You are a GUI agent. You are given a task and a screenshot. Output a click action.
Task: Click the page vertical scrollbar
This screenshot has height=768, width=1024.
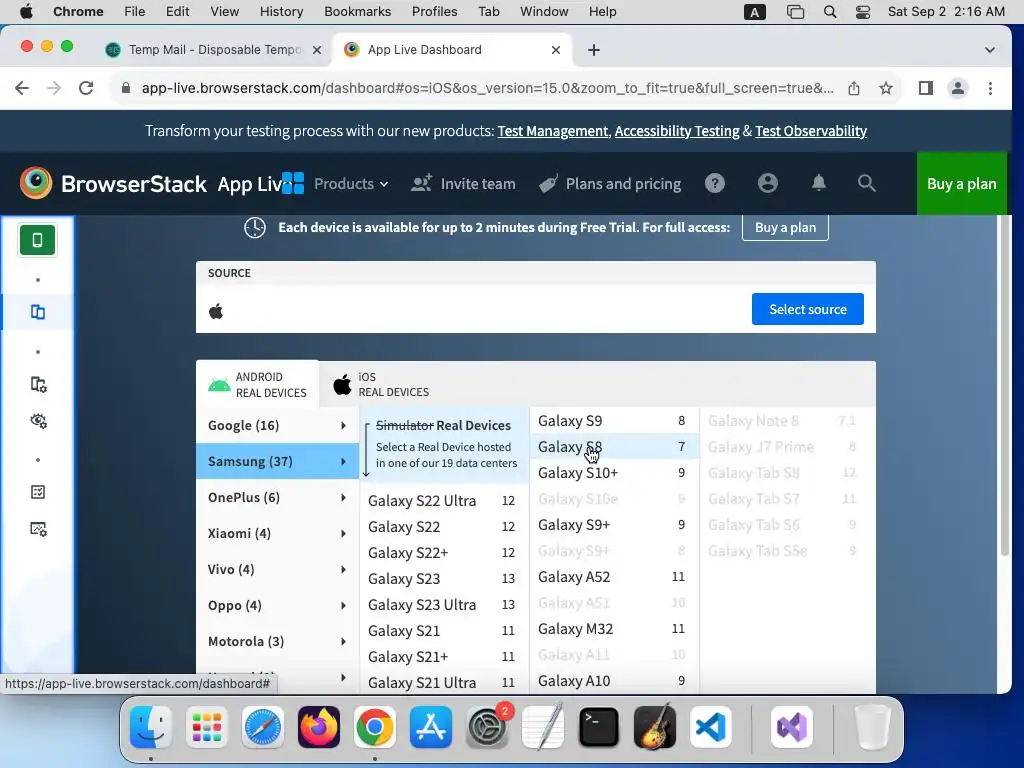(x=1004, y=386)
